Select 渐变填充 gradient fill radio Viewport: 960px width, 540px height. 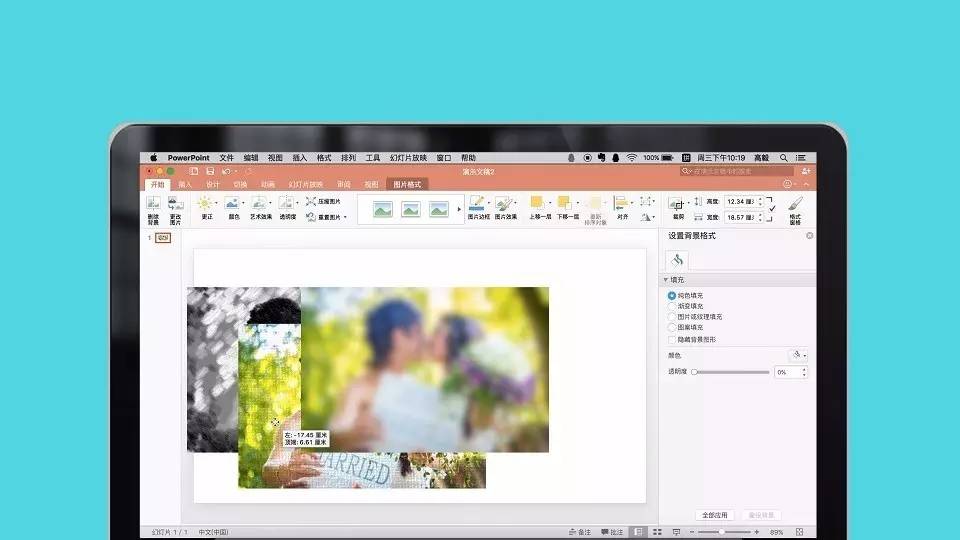pyautogui.click(x=672, y=306)
